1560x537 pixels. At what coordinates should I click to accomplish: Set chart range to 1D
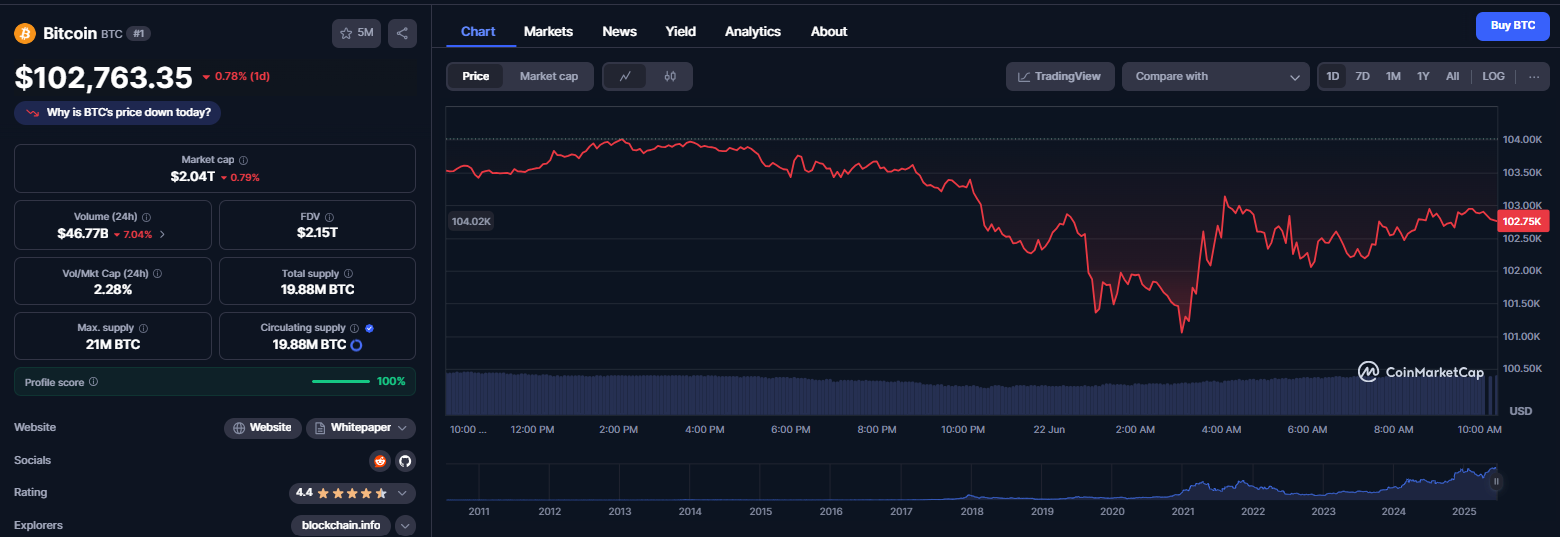click(1333, 76)
